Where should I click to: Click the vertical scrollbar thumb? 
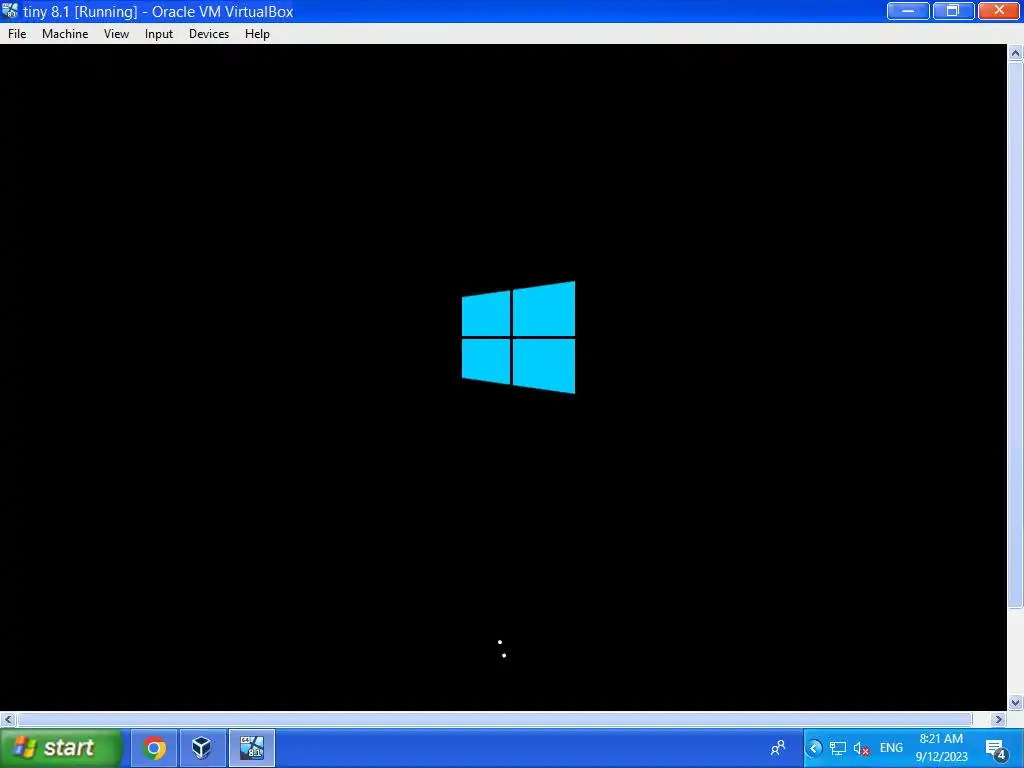[x=1015, y=335]
